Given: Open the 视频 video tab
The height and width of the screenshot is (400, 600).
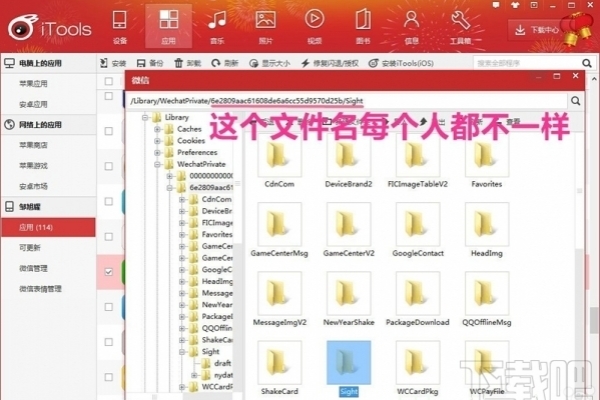Looking at the screenshot, I should point(315,27).
